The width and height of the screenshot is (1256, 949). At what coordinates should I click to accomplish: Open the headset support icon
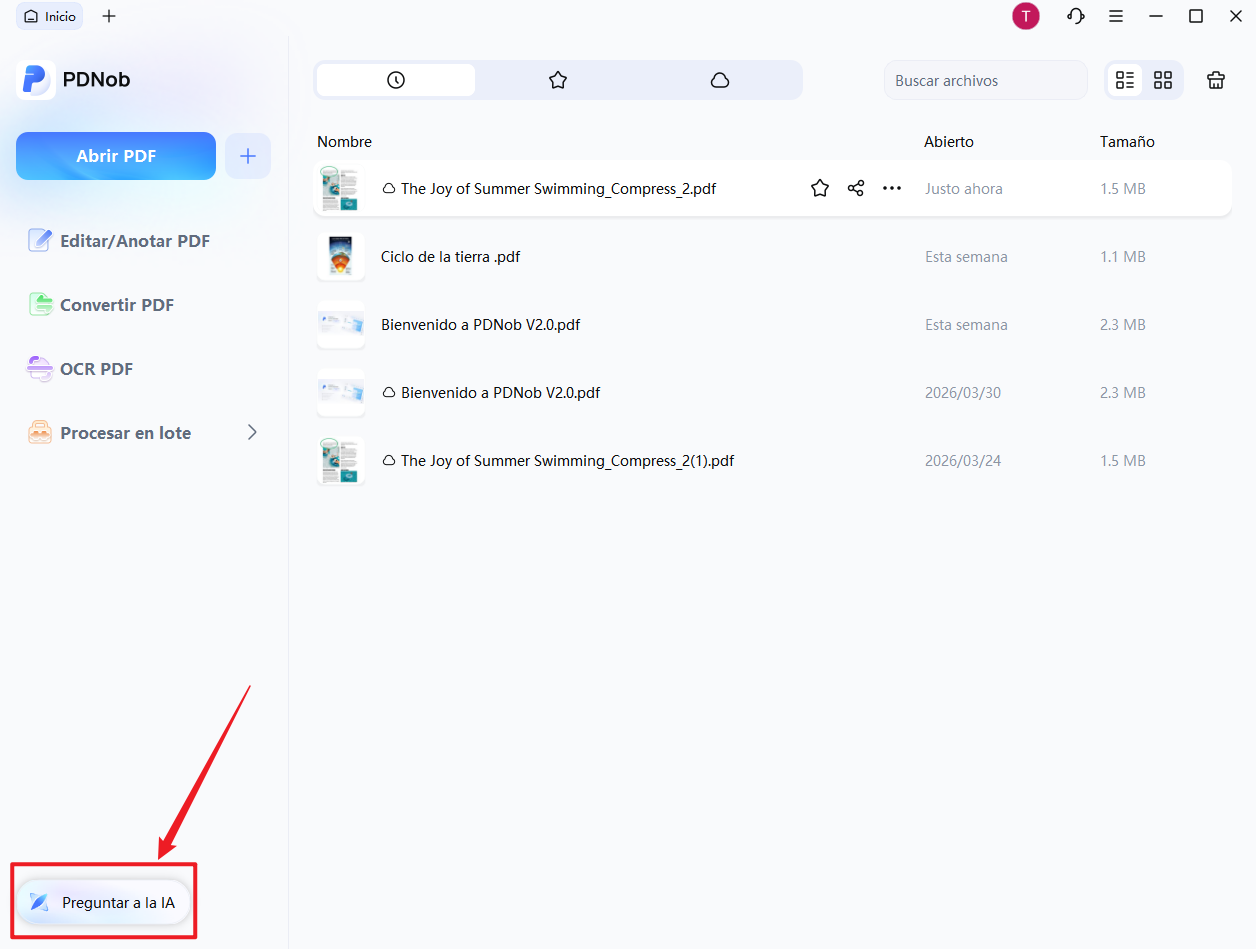[1076, 16]
